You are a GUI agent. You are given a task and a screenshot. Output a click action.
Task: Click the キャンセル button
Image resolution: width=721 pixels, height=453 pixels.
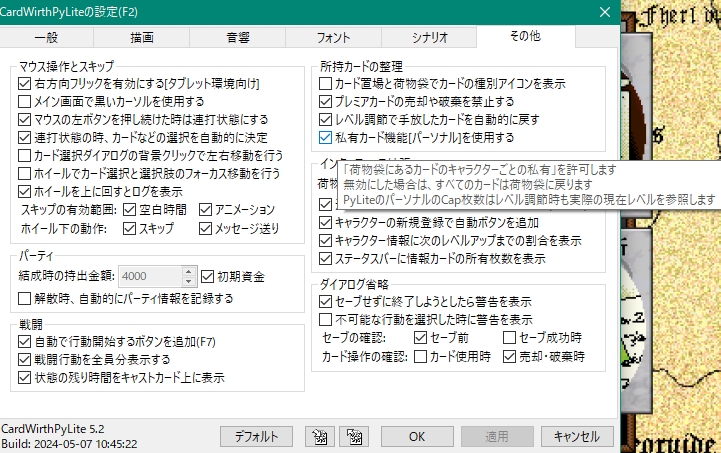pos(576,436)
